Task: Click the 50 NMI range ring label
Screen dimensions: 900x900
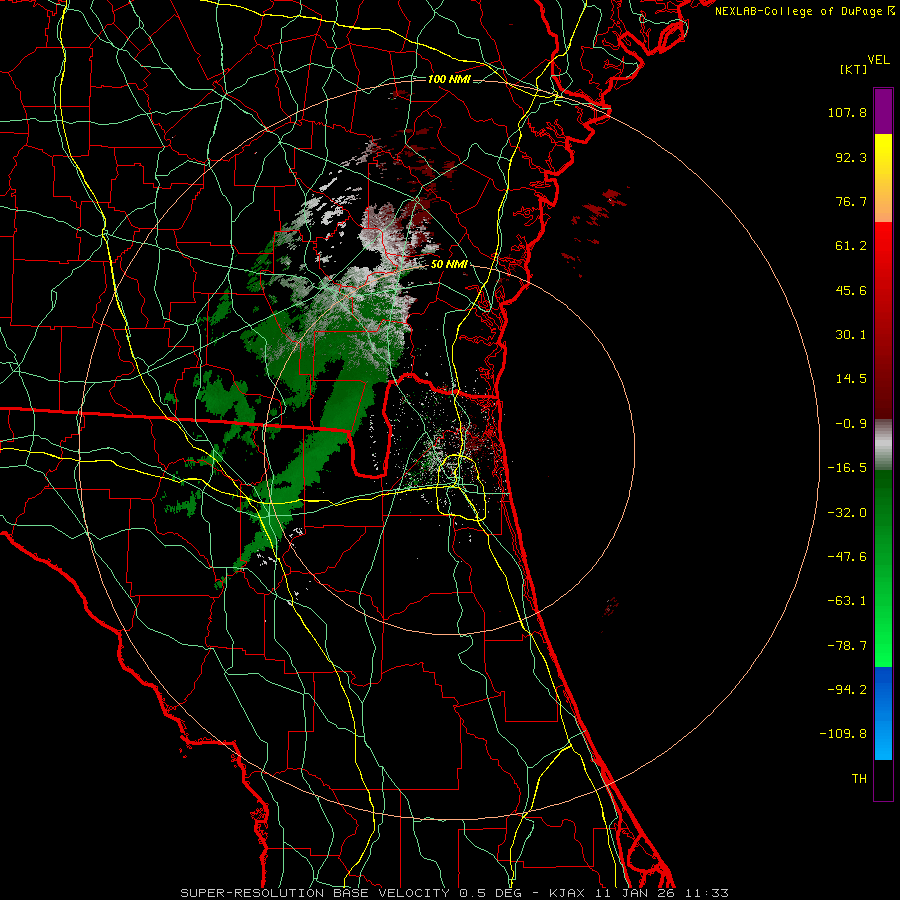Action: (449, 265)
